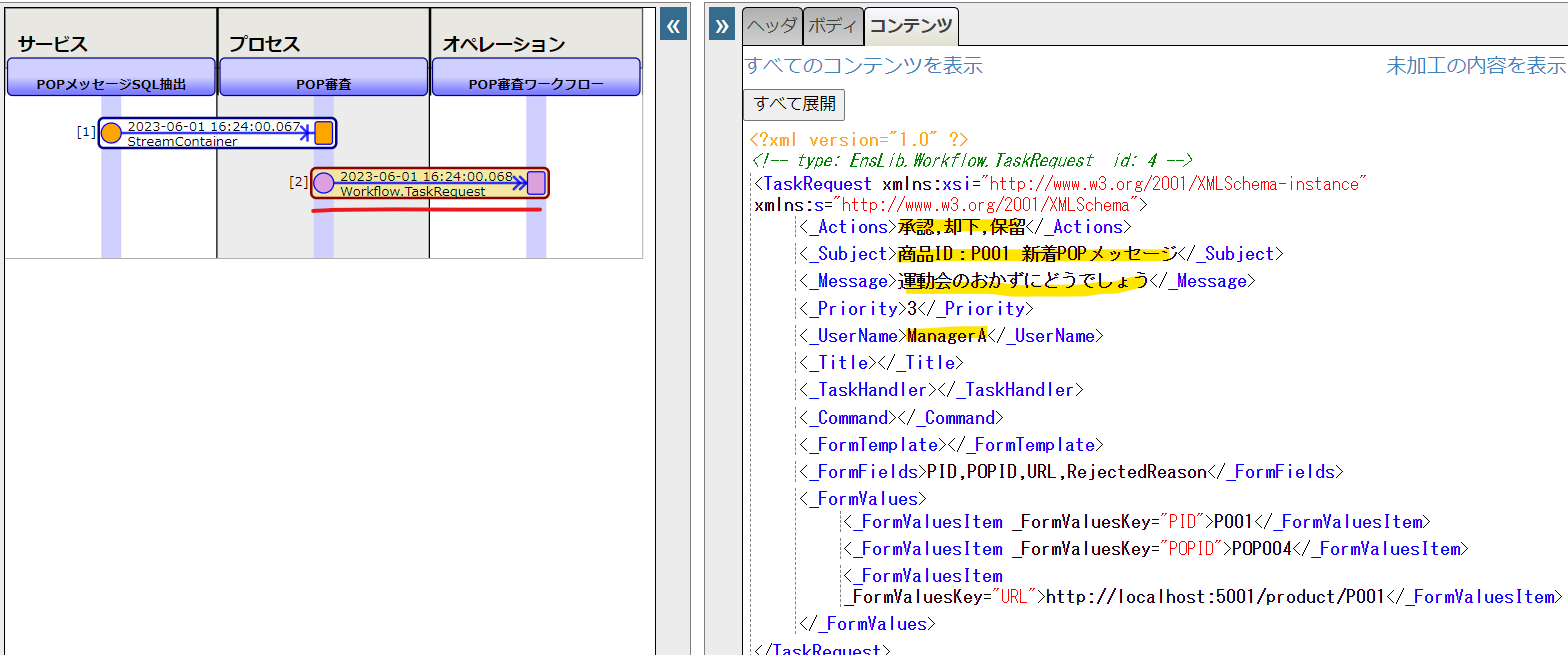Image resolution: width=1568 pixels, height=655 pixels.
Task: Switch to the ヘッダ tab
Action: click(x=771, y=27)
